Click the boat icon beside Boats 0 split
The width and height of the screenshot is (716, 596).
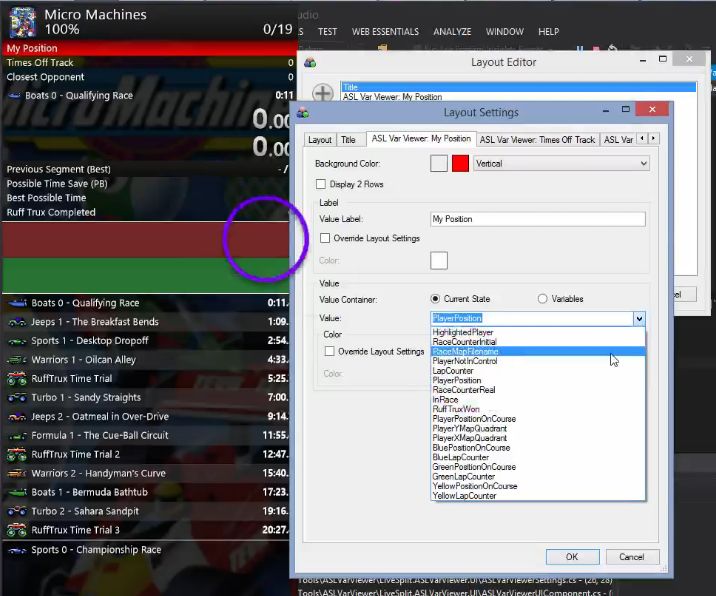(17, 303)
